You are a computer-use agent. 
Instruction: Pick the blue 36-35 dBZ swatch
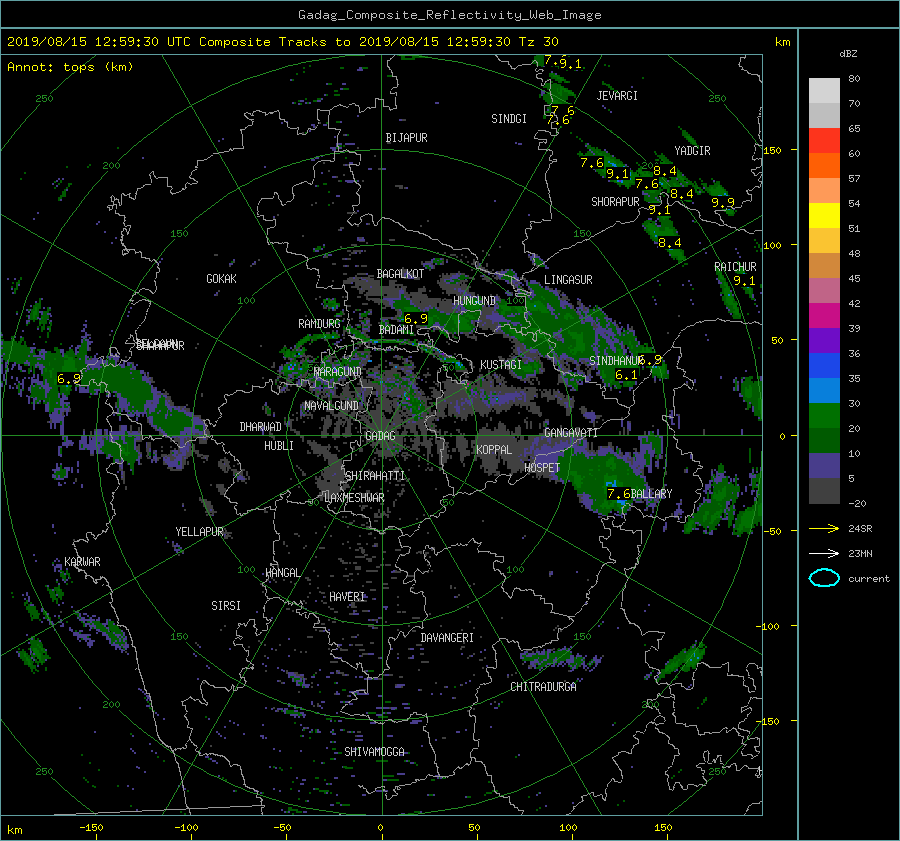coord(824,366)
